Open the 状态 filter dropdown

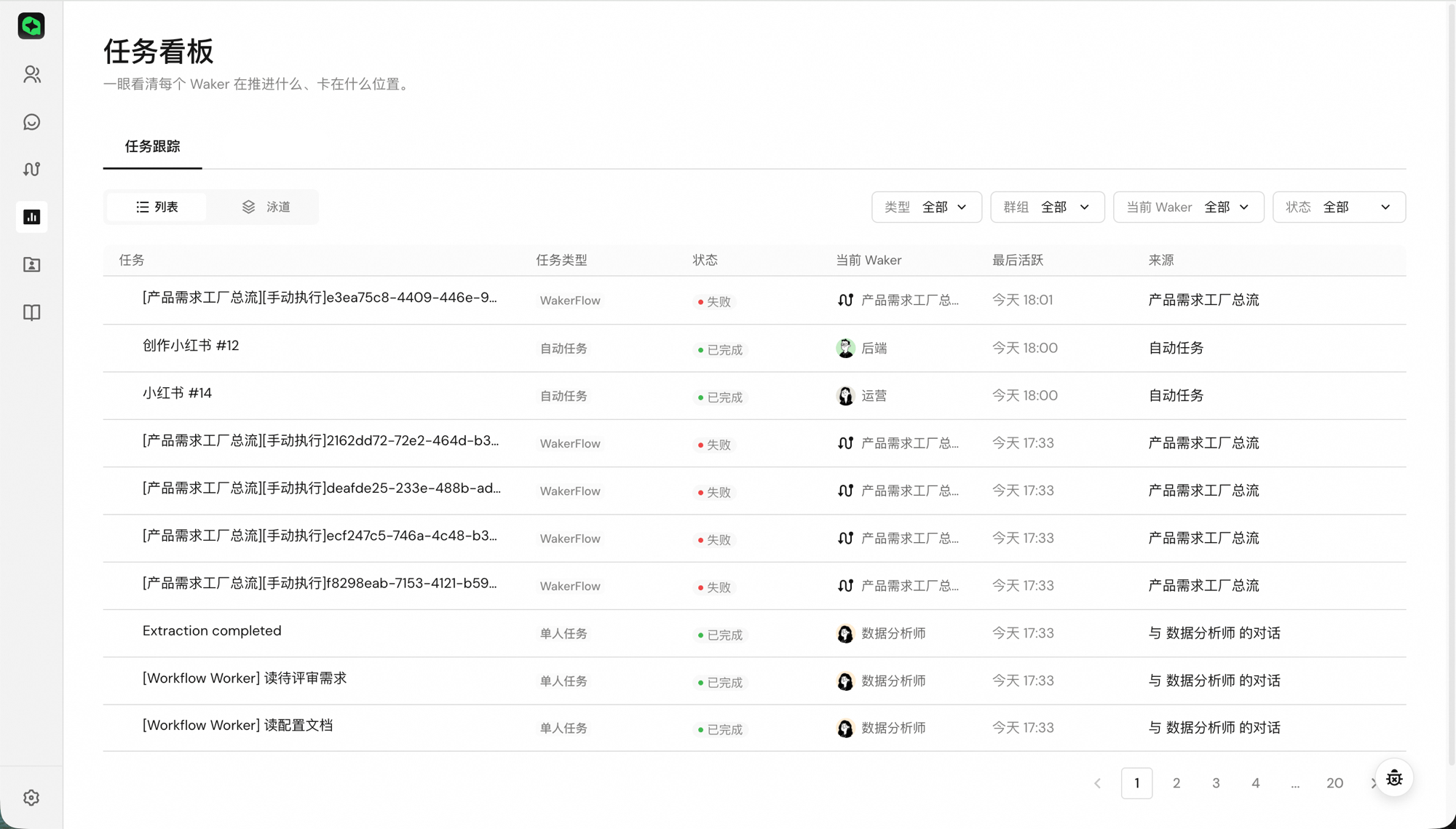tap(1339, 207)
